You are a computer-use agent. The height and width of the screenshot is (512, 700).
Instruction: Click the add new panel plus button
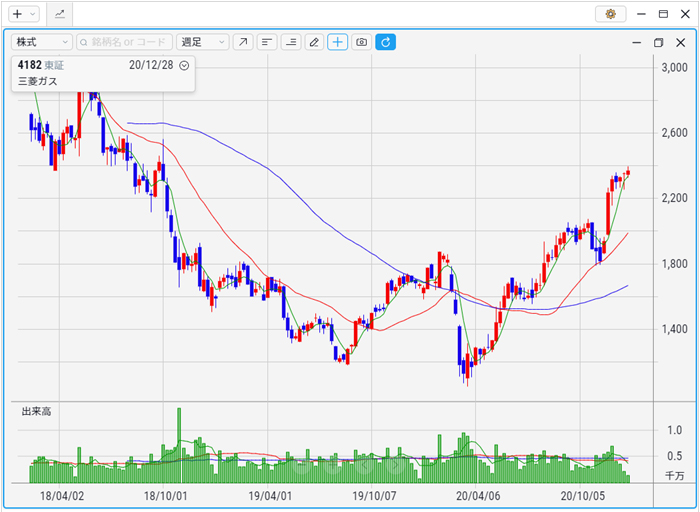[x=17, y=14]
